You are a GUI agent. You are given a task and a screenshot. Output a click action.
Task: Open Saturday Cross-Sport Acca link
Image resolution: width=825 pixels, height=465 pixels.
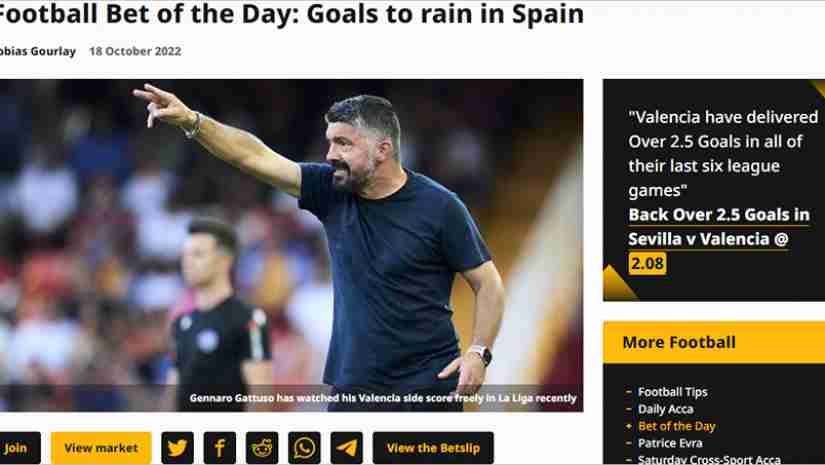click(x=709, y=459)
